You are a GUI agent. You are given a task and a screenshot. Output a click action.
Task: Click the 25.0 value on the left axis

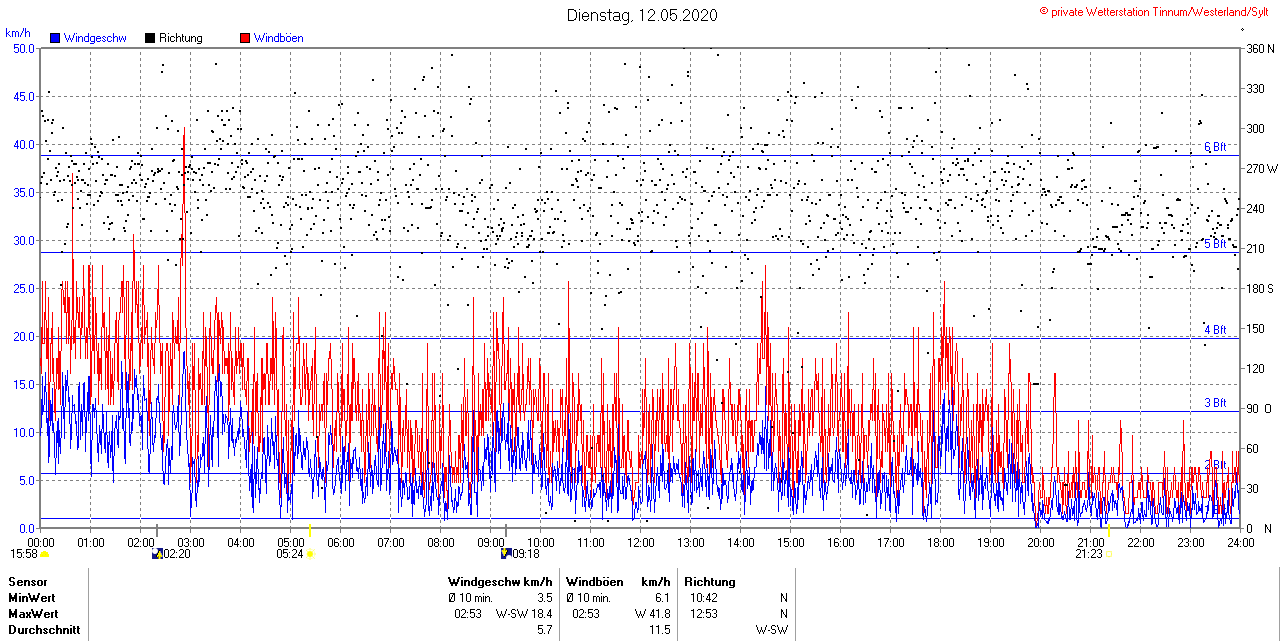[x=24, y=288]
